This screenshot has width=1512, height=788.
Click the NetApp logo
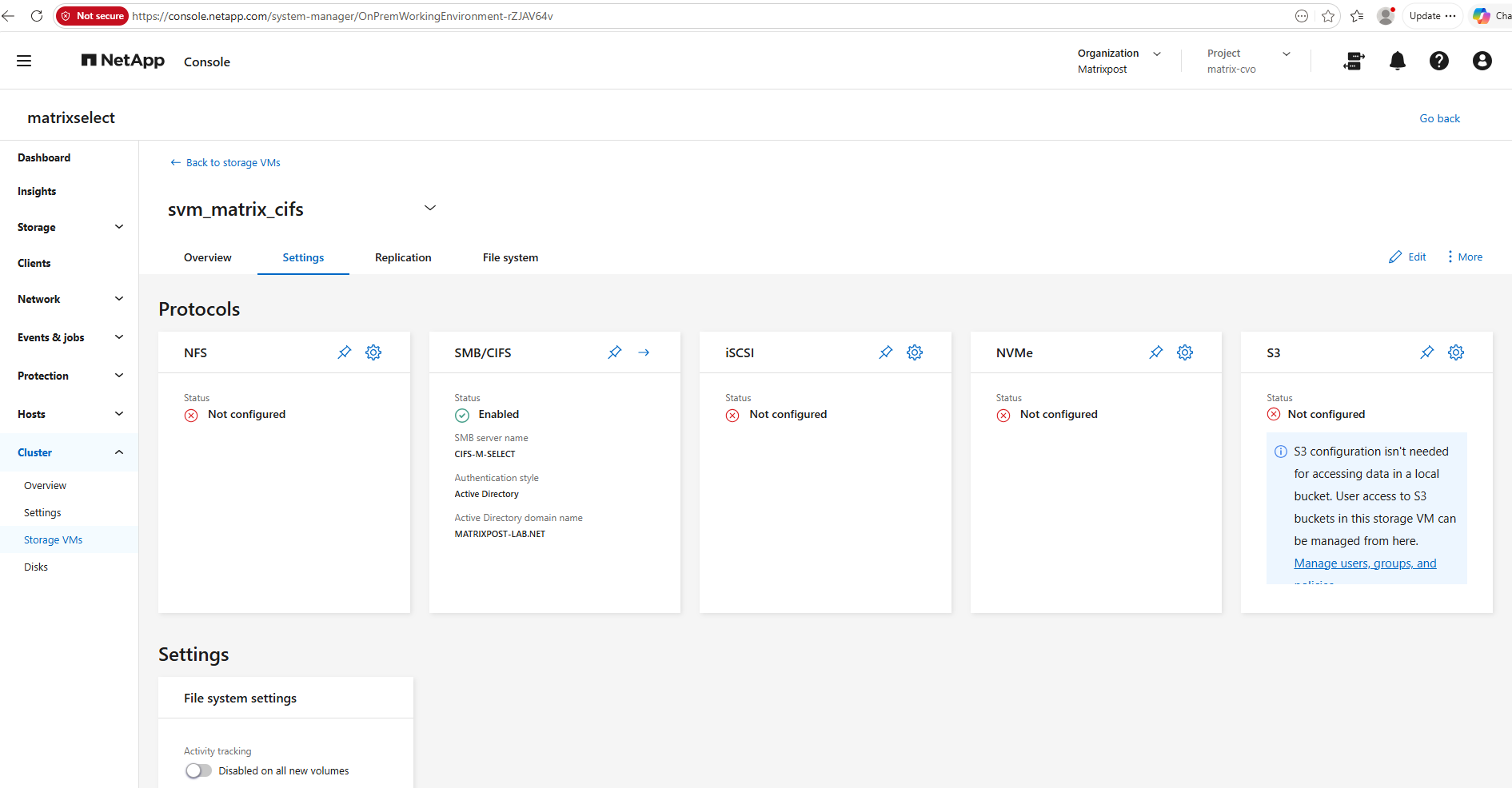(122, 61)
